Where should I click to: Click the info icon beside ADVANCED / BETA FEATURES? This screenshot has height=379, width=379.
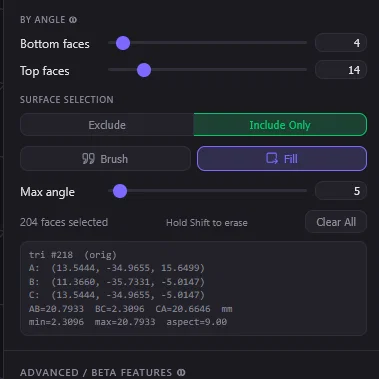pos(181,372)
